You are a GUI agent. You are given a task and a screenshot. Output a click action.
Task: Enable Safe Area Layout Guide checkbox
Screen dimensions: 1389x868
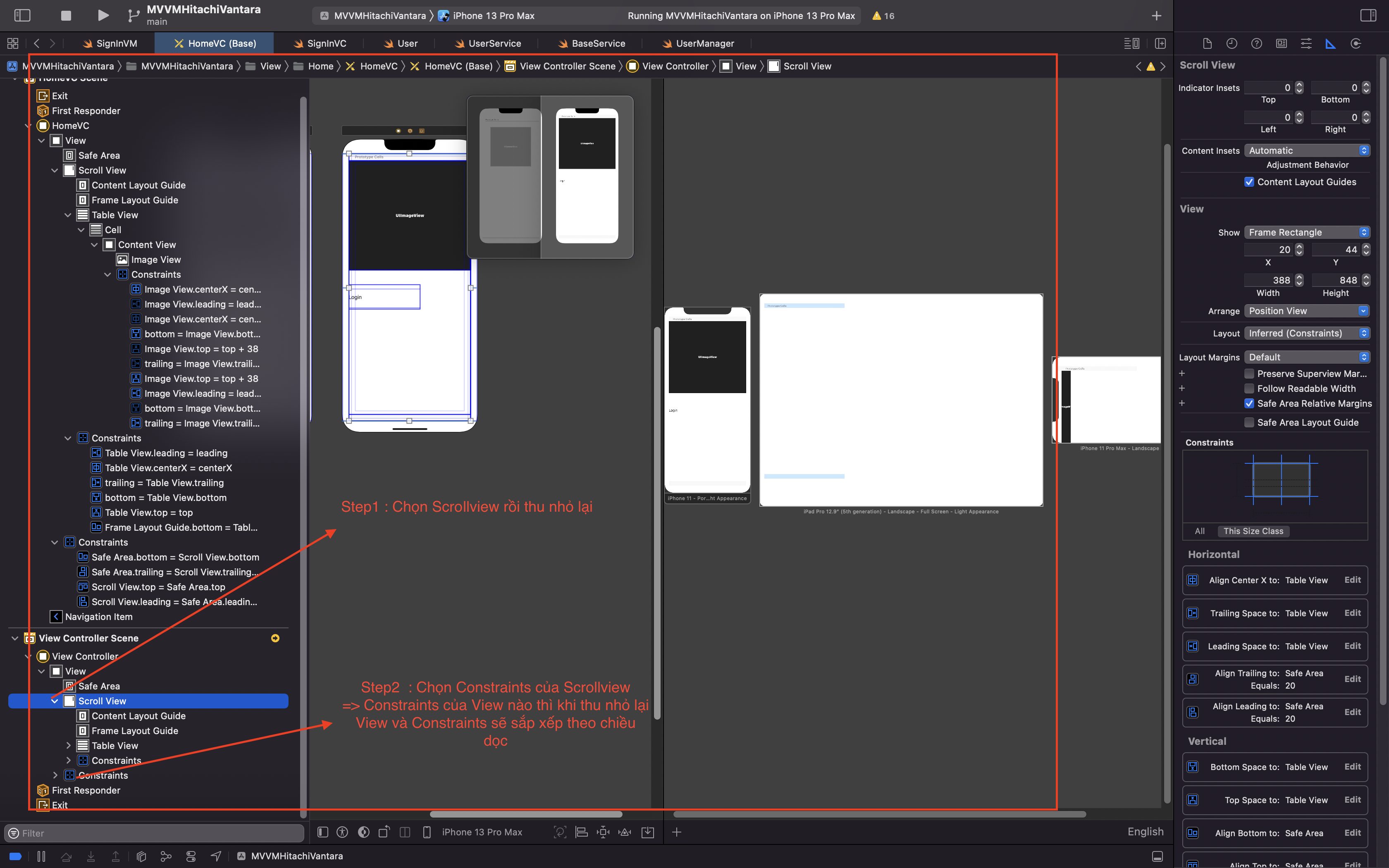pos(1249,422)
